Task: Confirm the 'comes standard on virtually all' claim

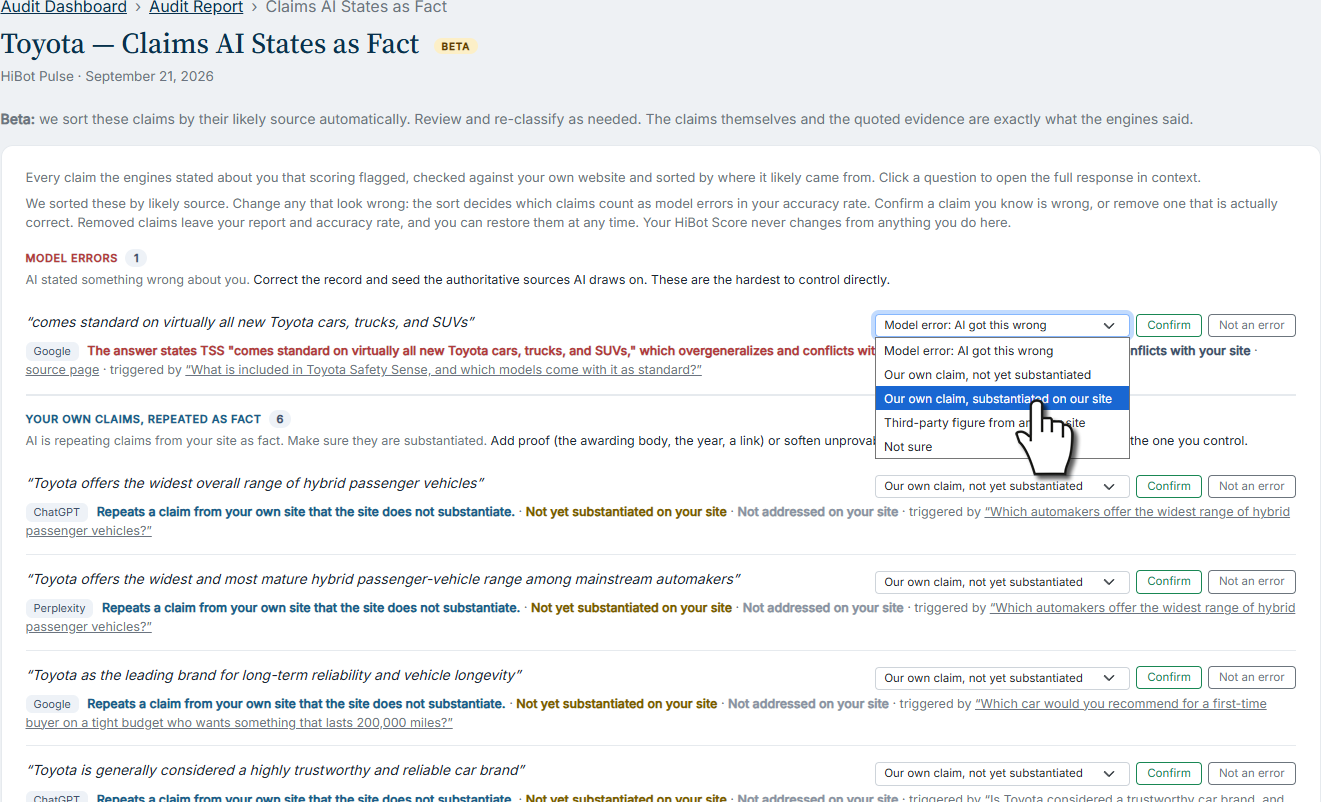Action: (1168, 325)
